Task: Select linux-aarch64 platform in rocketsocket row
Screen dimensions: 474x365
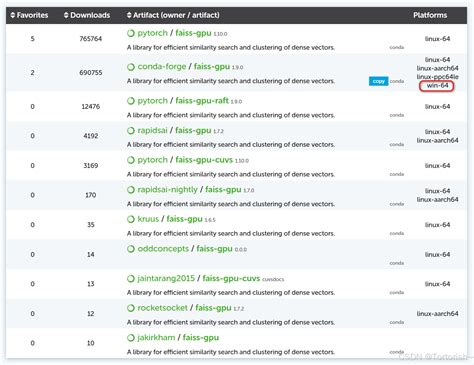Action: tap(437, 314)
